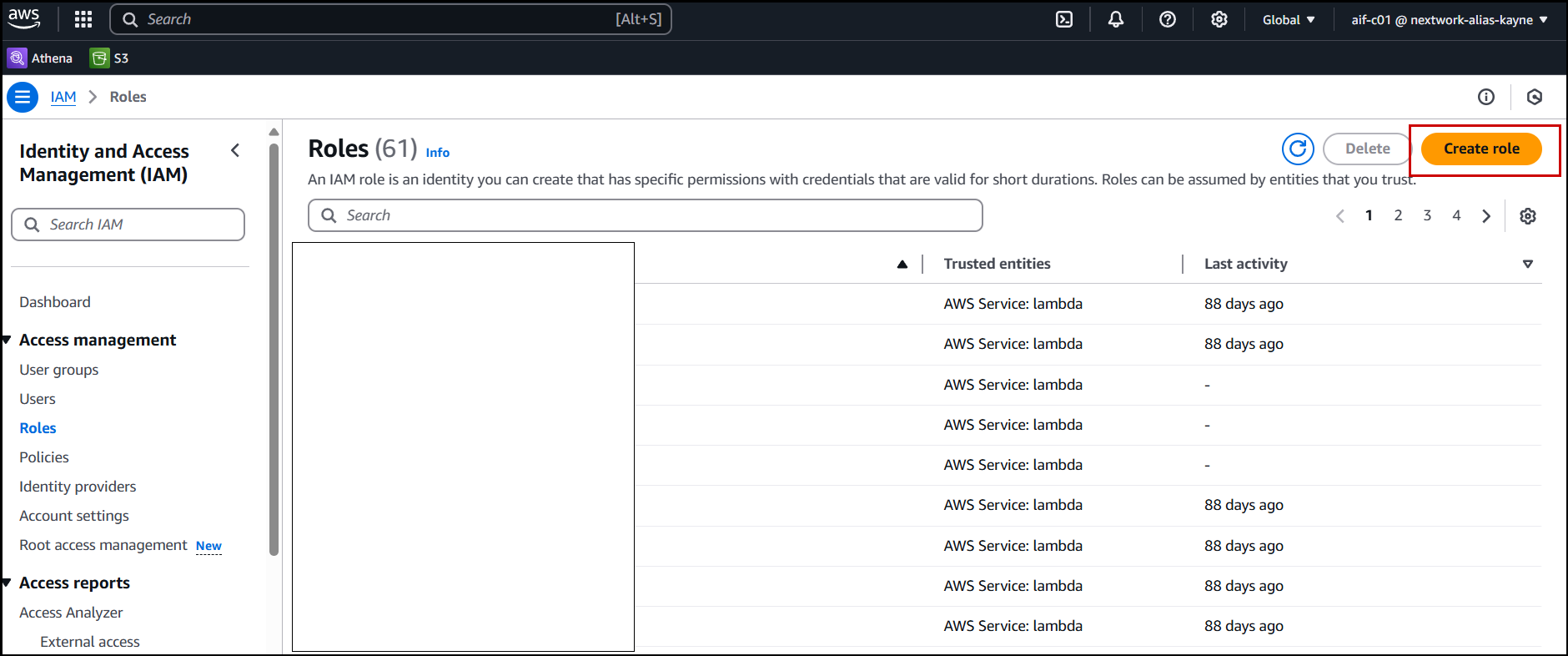Open the CloudShell icon in top bar
Viewport: 1568px width, 656px height.
tap(1064, 19)
